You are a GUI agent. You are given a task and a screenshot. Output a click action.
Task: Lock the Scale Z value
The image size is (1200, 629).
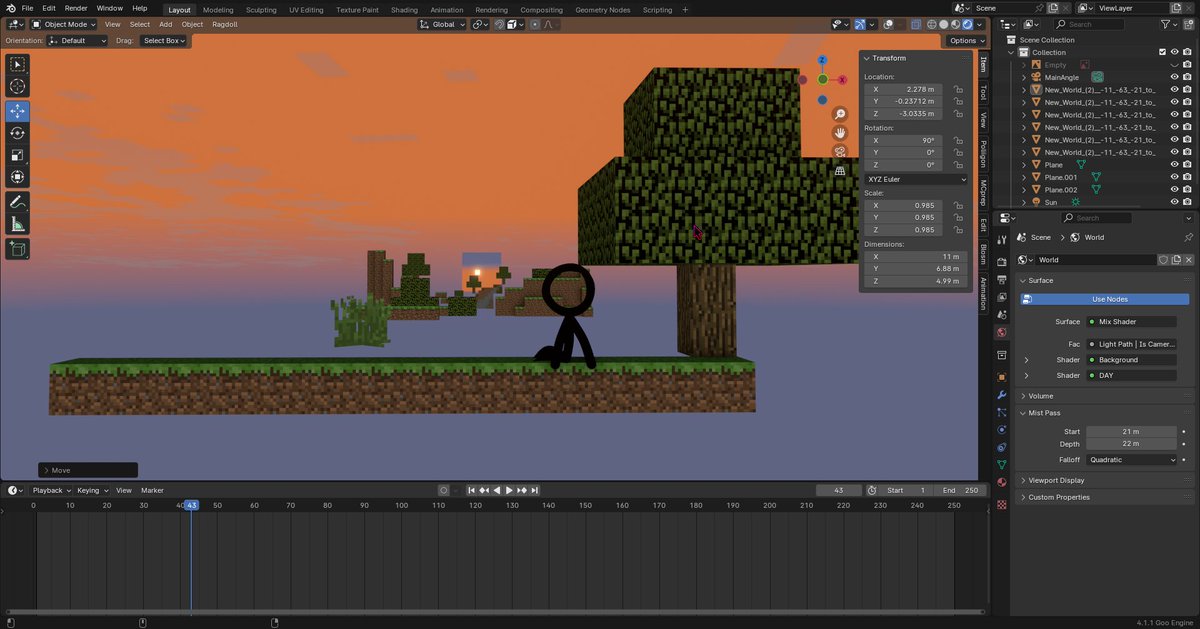(x=958, y=230)
